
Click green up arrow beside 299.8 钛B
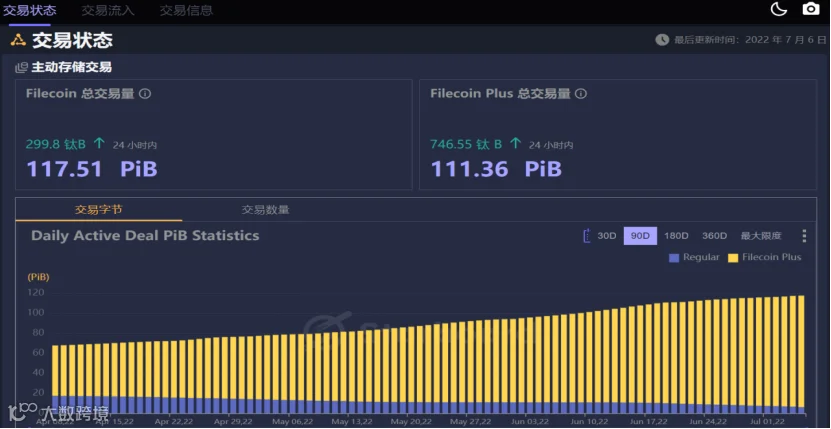[99, 144]
